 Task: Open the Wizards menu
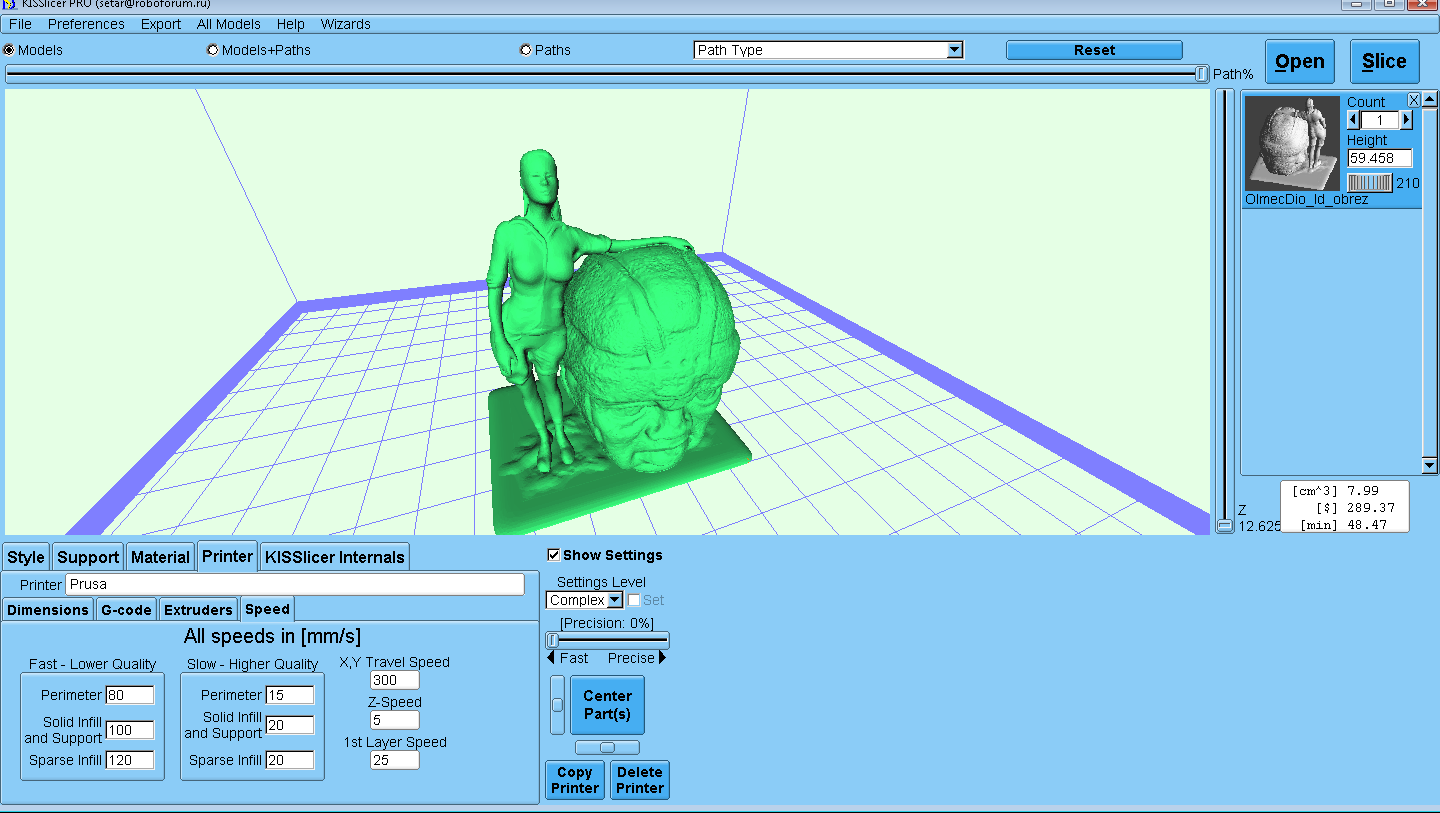click(345, 24)
